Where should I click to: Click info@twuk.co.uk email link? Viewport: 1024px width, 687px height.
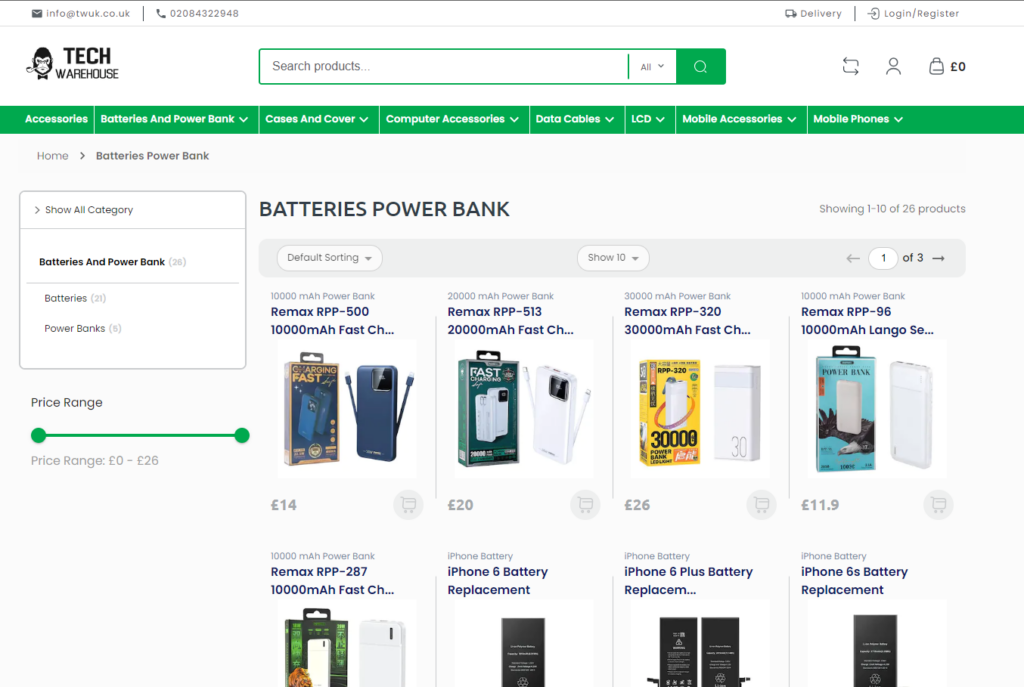[x=88, y=13]
